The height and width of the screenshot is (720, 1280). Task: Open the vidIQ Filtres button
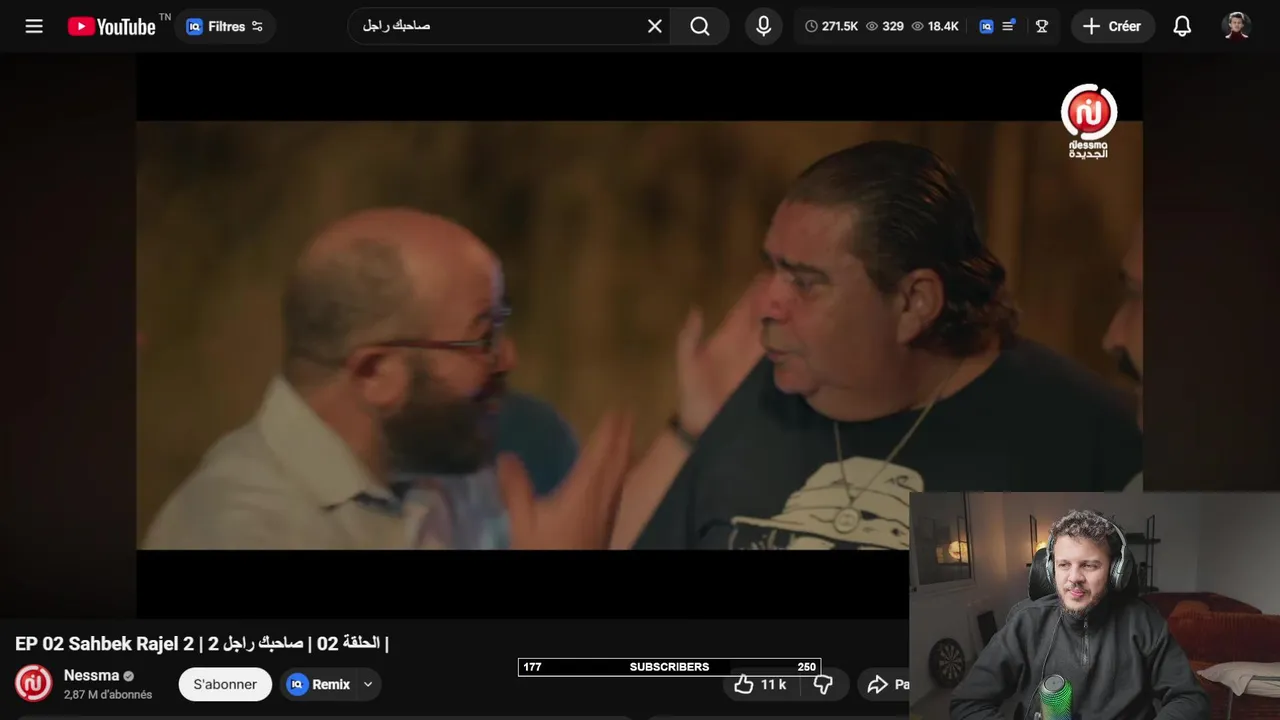[x=225, y=26]
